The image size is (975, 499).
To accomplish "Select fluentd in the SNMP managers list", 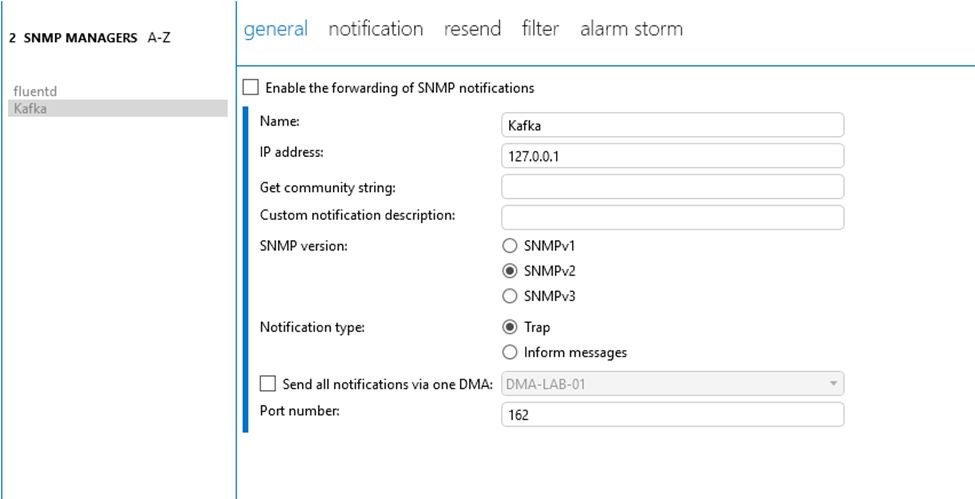I will pos(33,91).
